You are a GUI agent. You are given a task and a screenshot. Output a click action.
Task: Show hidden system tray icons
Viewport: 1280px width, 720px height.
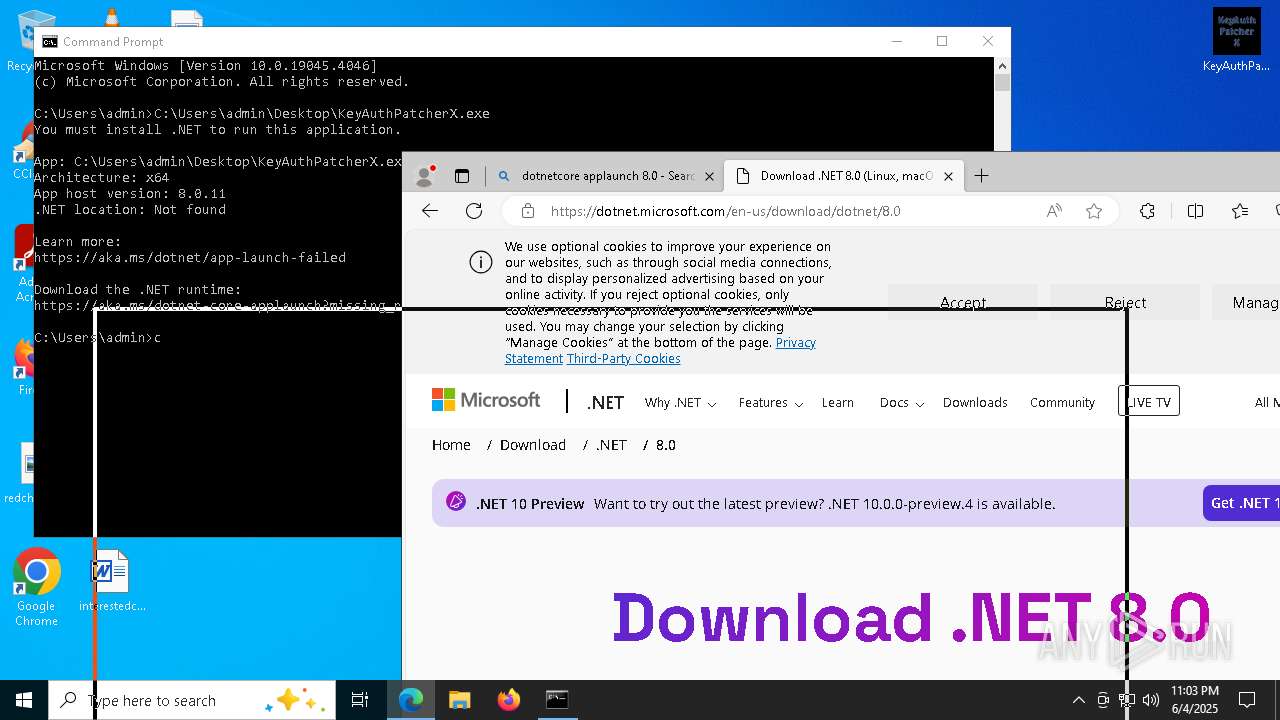[1078, 700]
